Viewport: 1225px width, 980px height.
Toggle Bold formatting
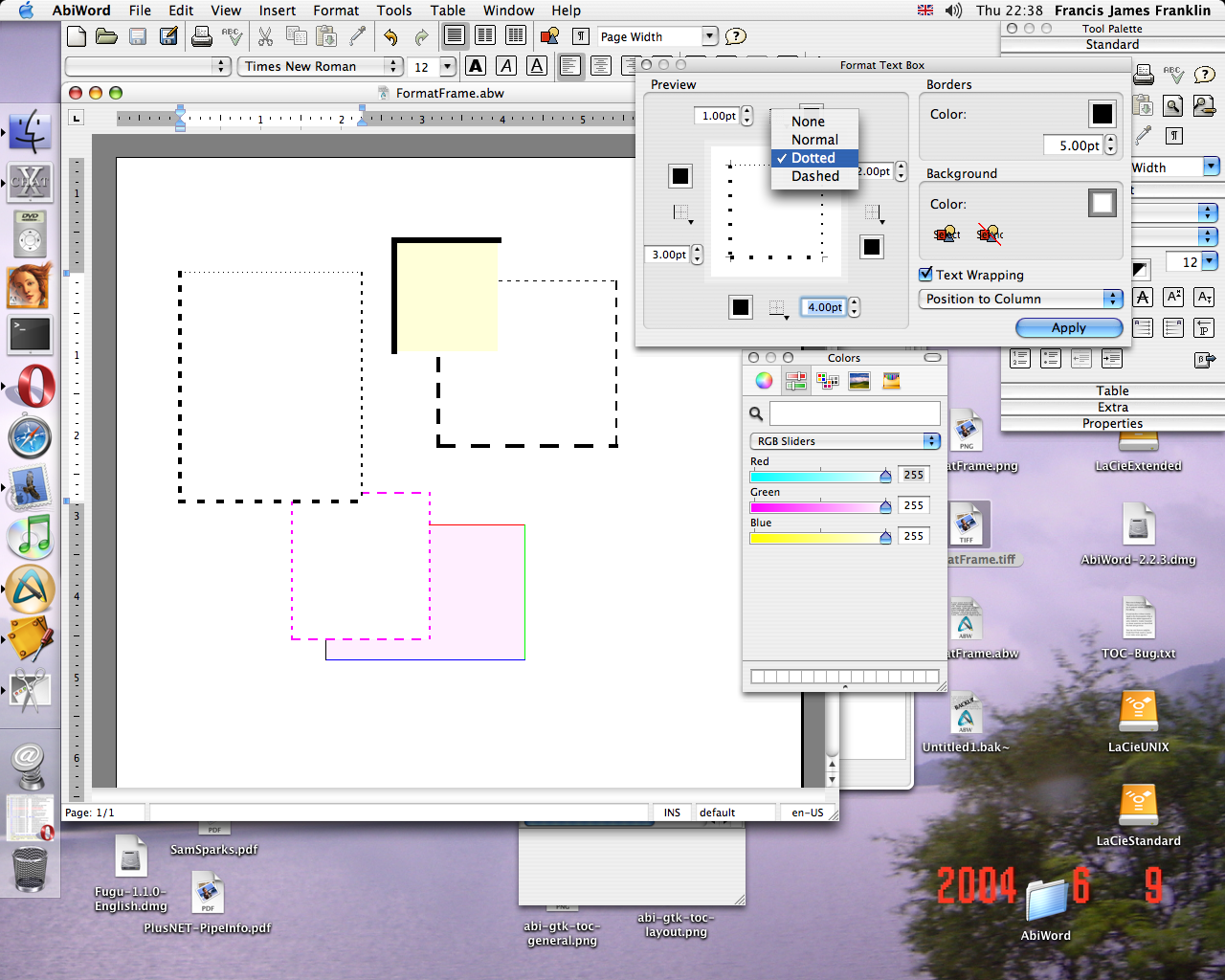476,66
